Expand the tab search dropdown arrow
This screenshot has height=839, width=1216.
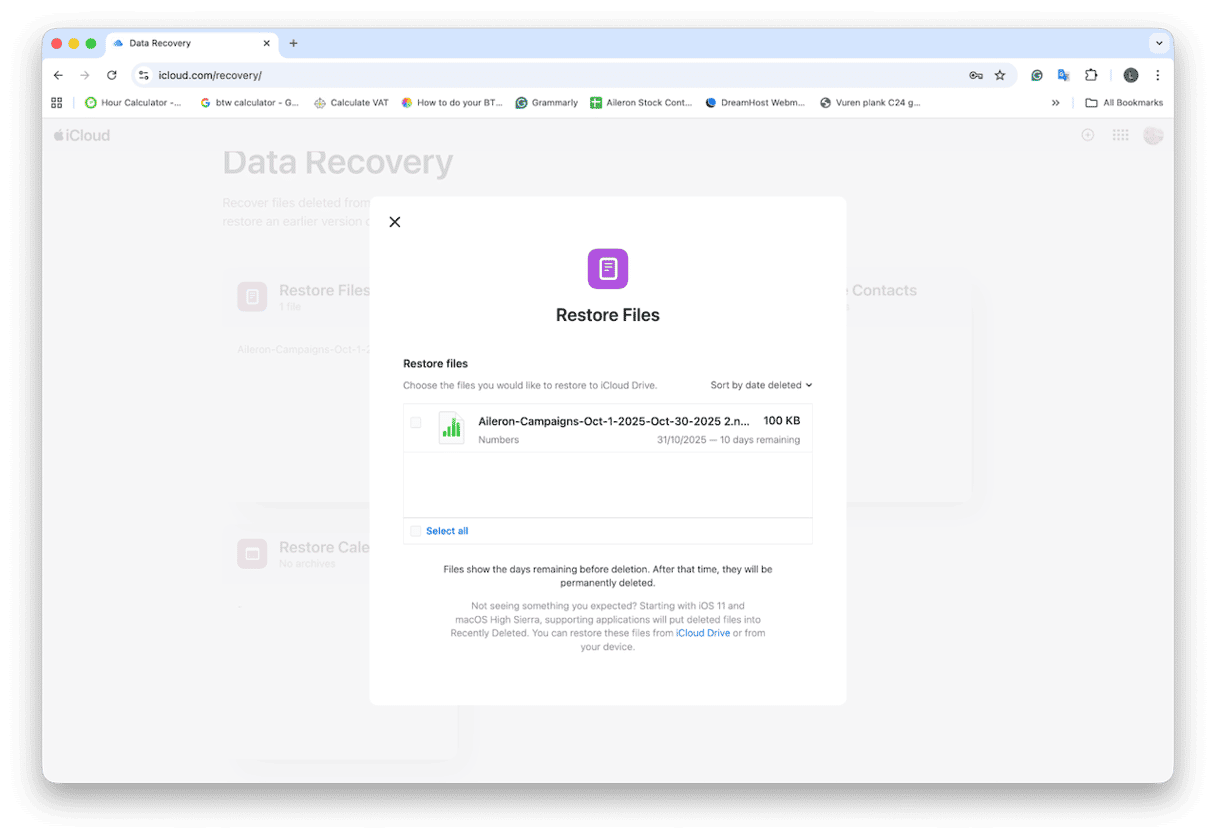click(1159, 43)
